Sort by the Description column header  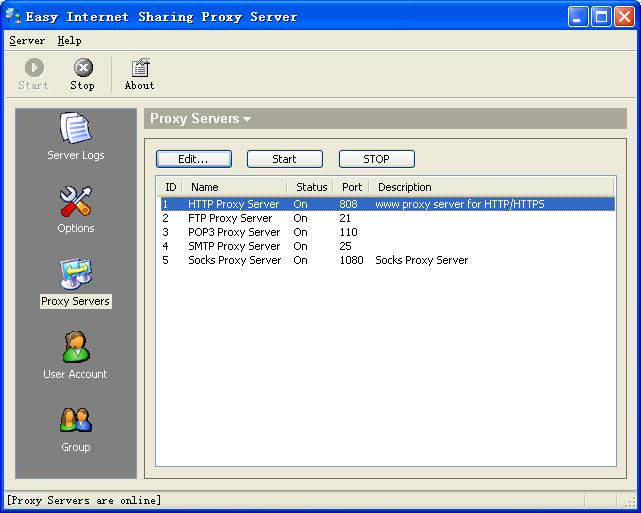pyautogui.click(x=492, y=187)
